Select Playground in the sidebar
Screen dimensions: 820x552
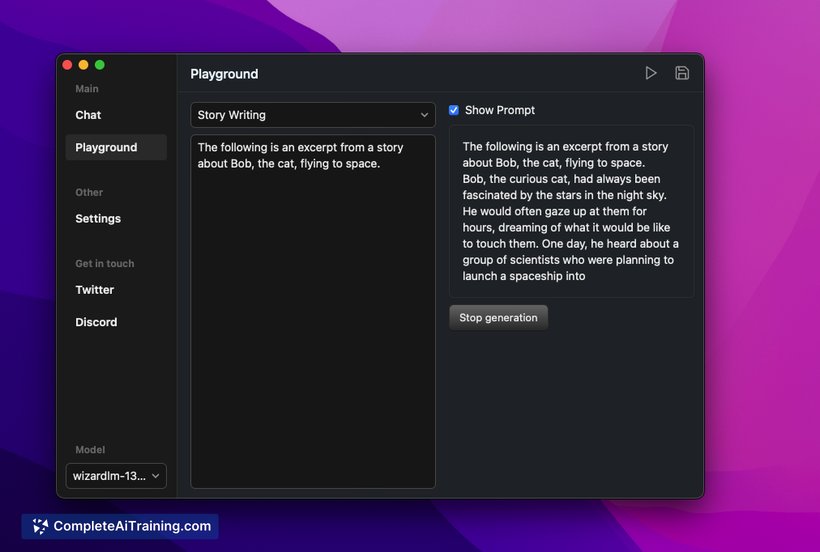(x=116, y=147)
